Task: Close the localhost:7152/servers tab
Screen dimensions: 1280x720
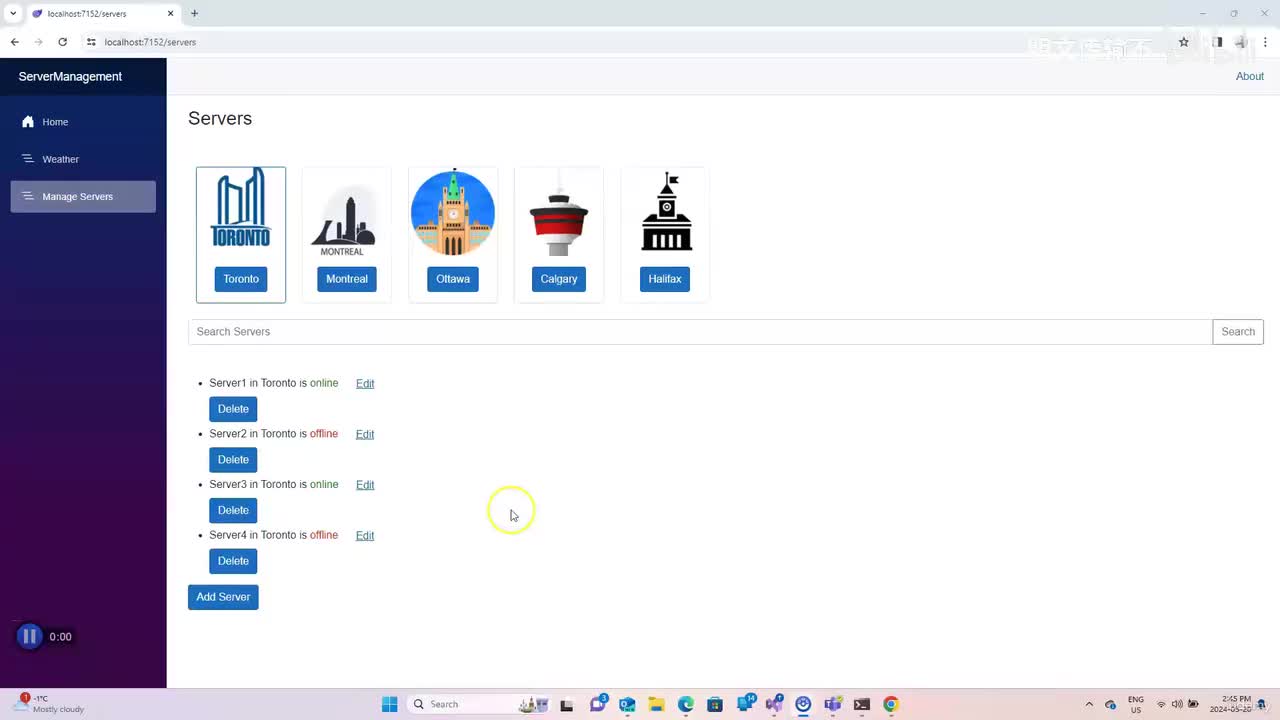Action: point(170,14)
